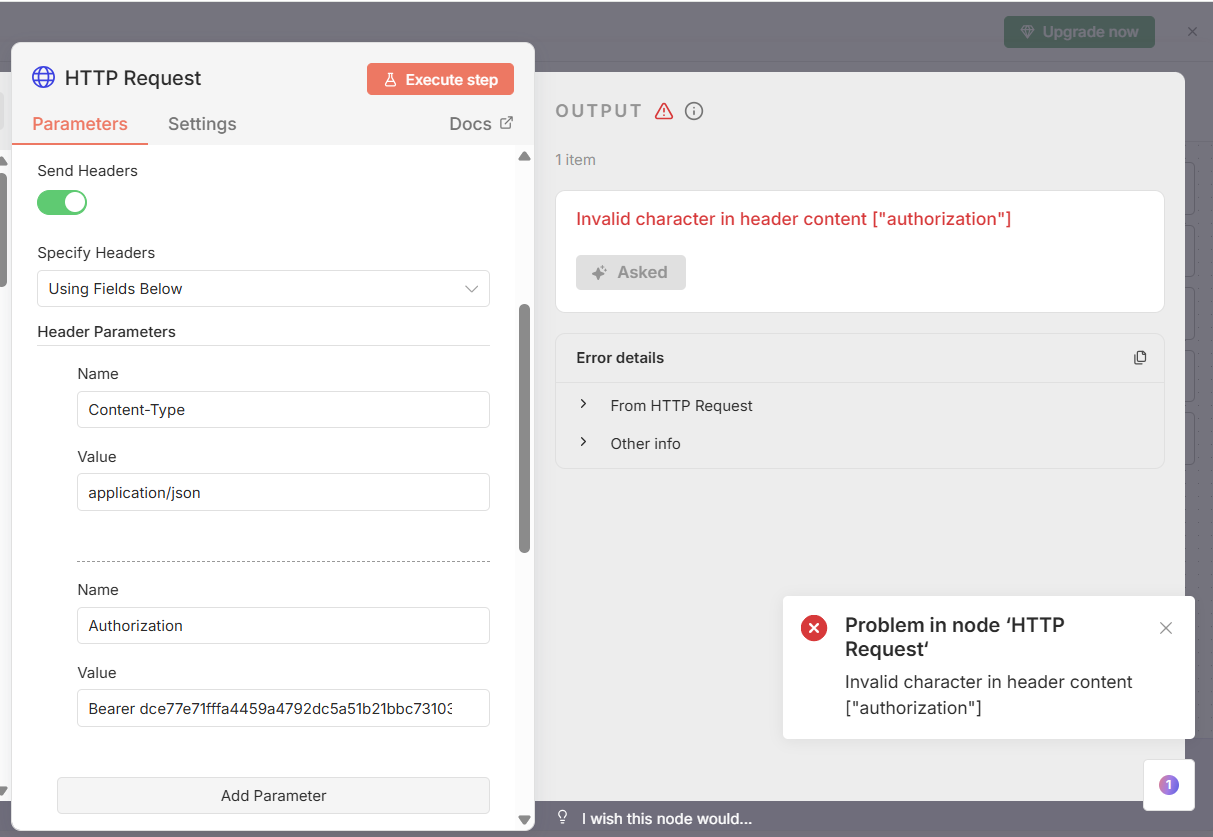Open the Docs external link
Image resolution: width=1213 pixels, height=837 pixels.
(481, 124)
